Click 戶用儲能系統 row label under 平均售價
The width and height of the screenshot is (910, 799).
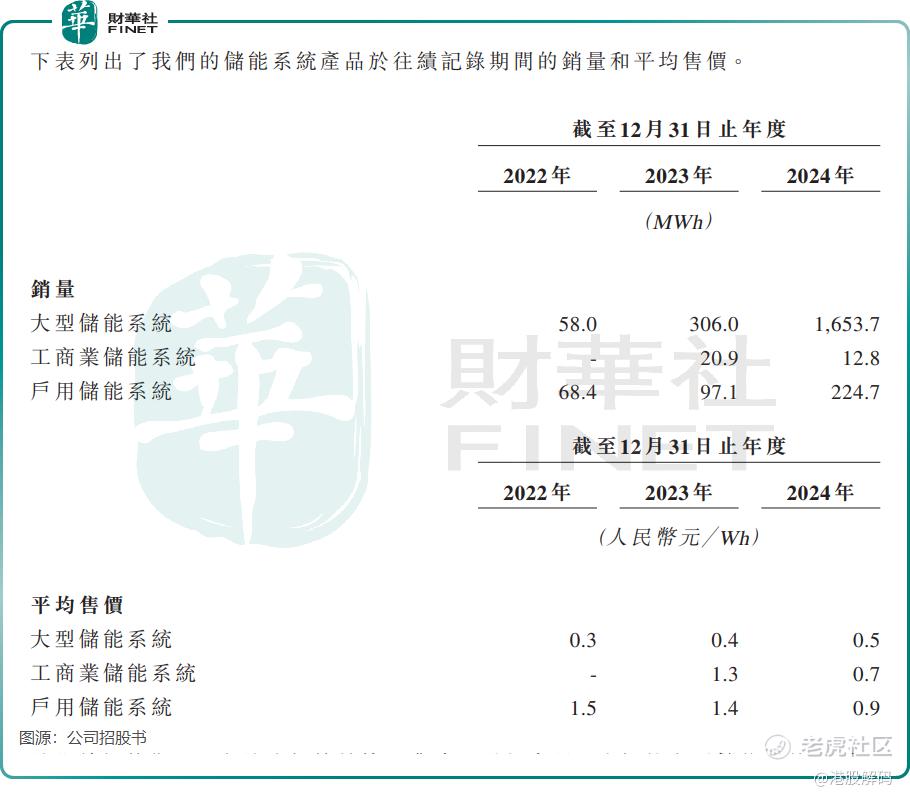102,707
